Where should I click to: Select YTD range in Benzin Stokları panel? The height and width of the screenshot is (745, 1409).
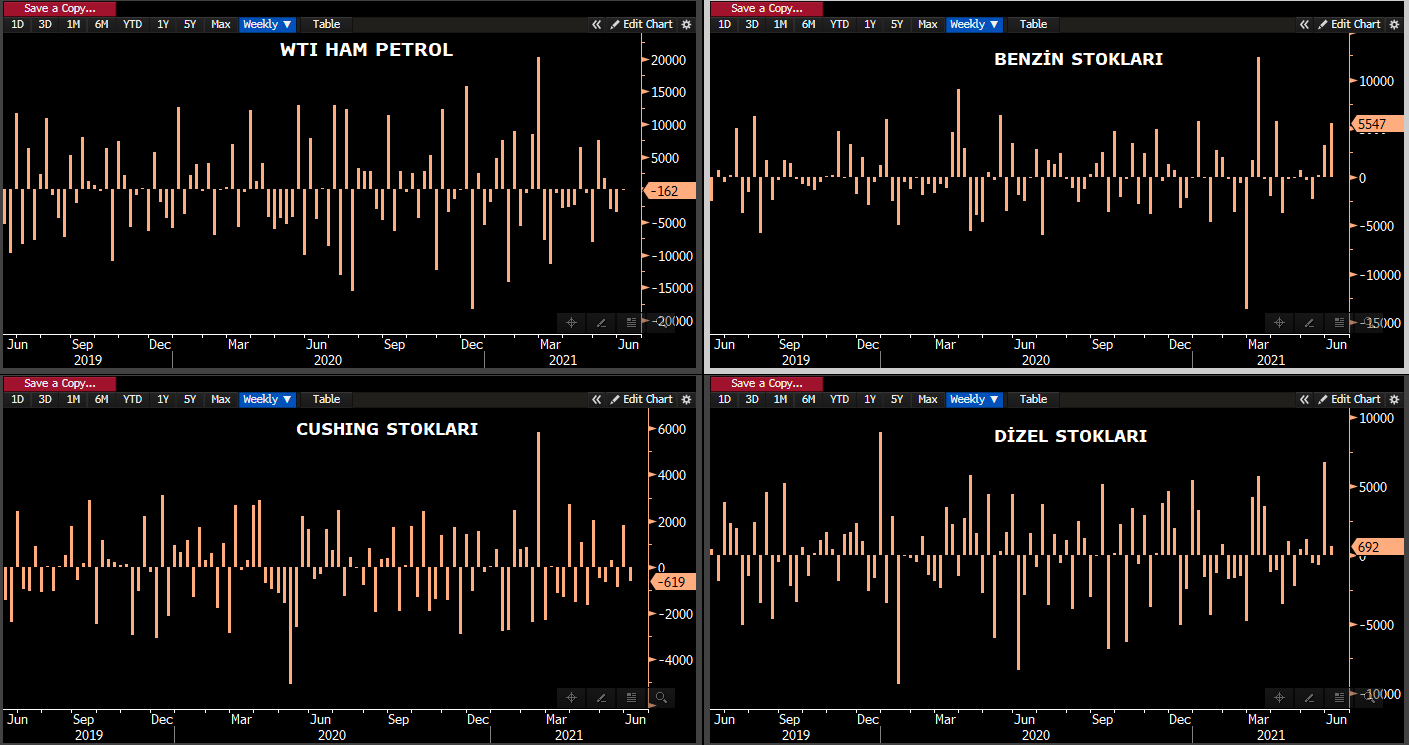pos(839,24)
